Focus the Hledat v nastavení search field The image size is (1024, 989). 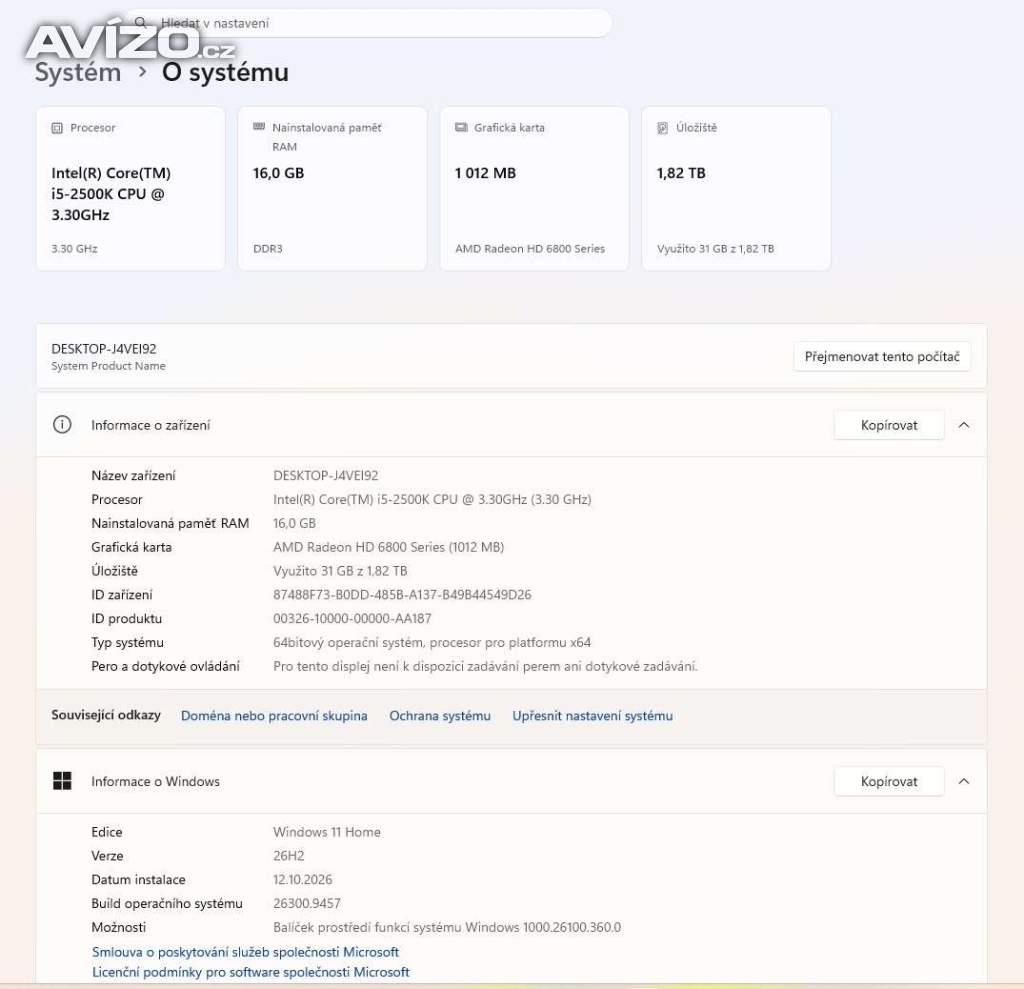368,23
